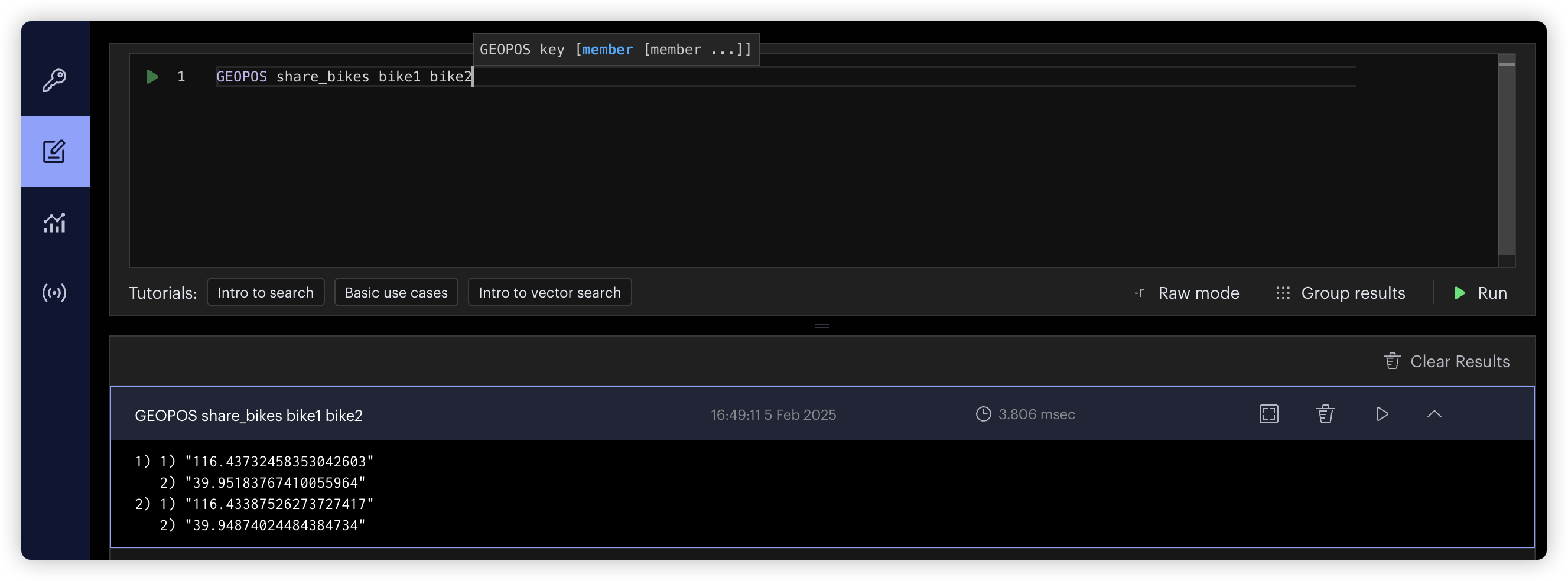
Task: Open Basic use cases tutorial
Action: click(396, 293)
